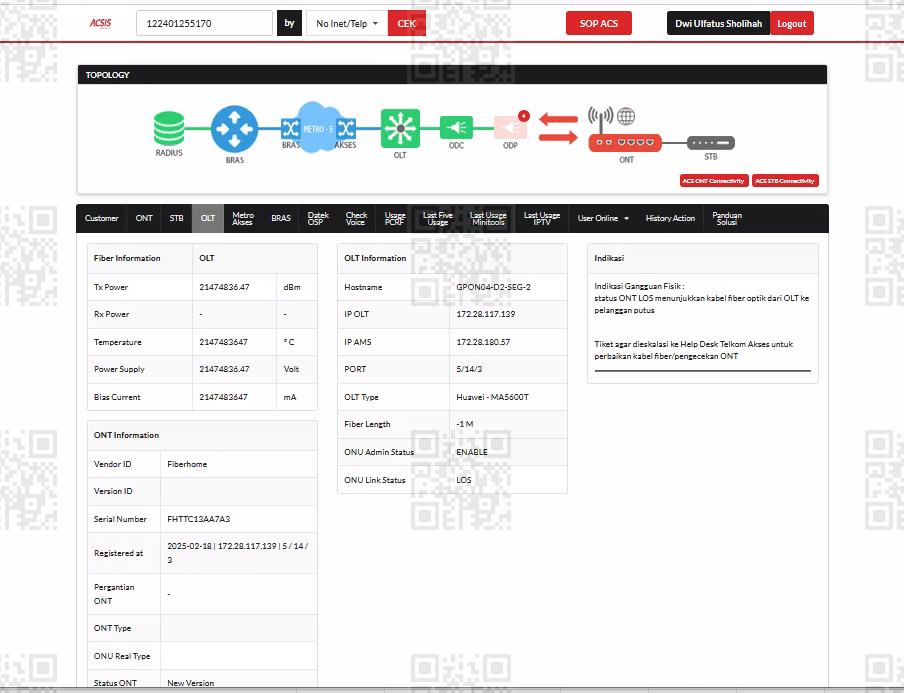This screenshot has width=904, height=693.
Task: Click the IP OLT value 172.28.117.139
Action: point(485,314)
